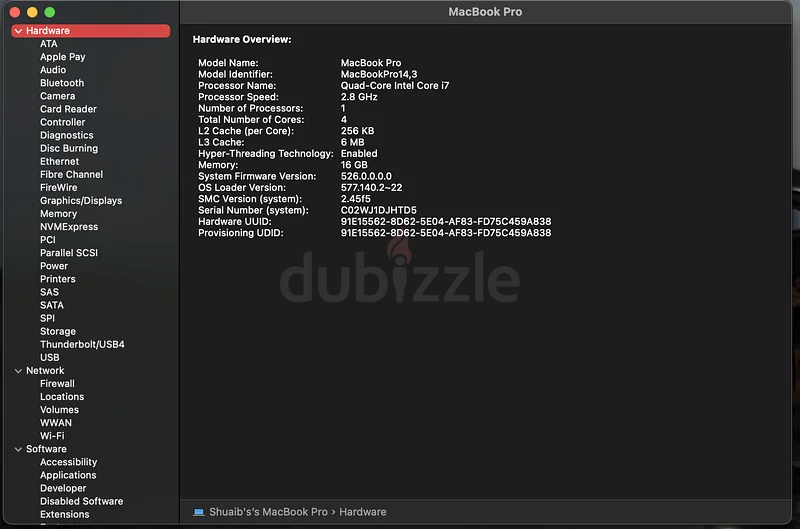The height and width of the screenshot is (529, 800).
Task: Open Apple Pay in sidebar
Action: click(63, 57)
